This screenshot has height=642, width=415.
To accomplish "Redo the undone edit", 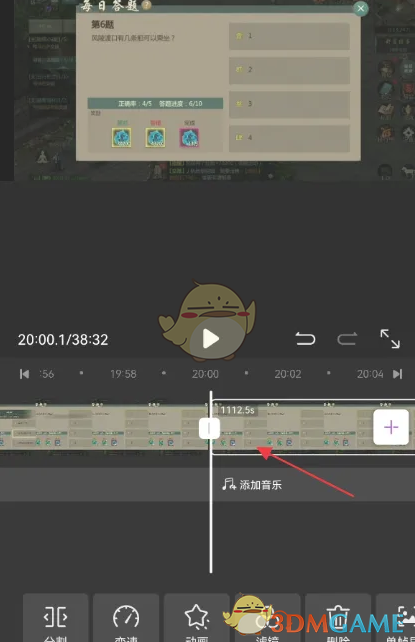I will click(x=347, y=339).
